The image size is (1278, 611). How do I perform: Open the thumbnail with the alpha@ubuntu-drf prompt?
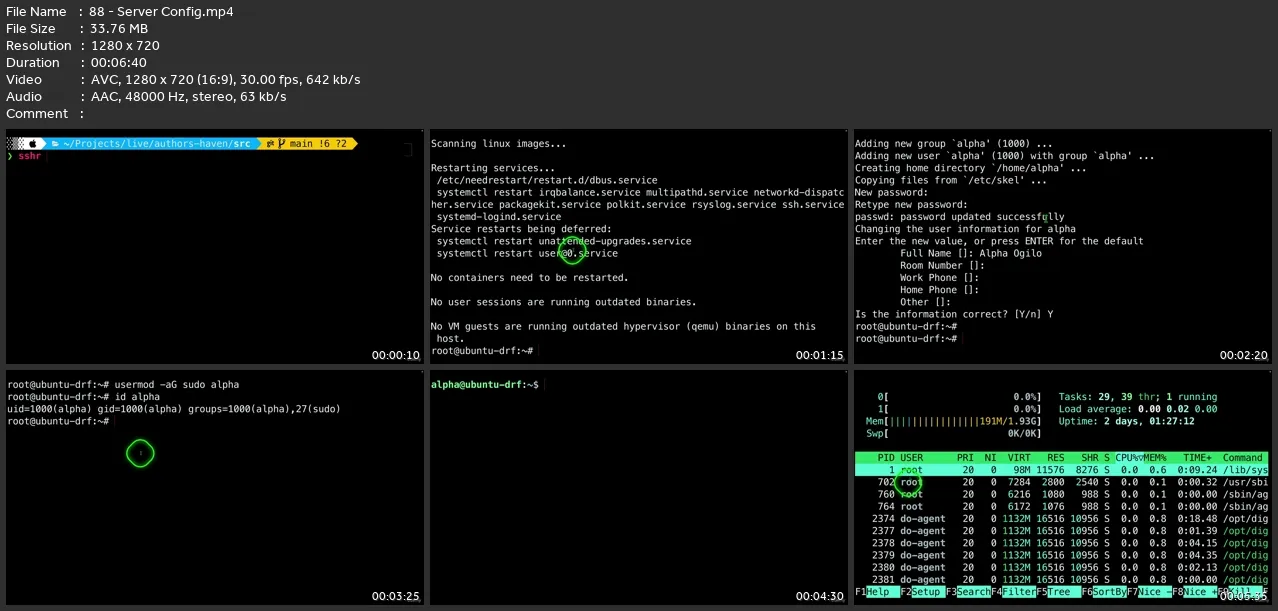click(x=639, y=488)
